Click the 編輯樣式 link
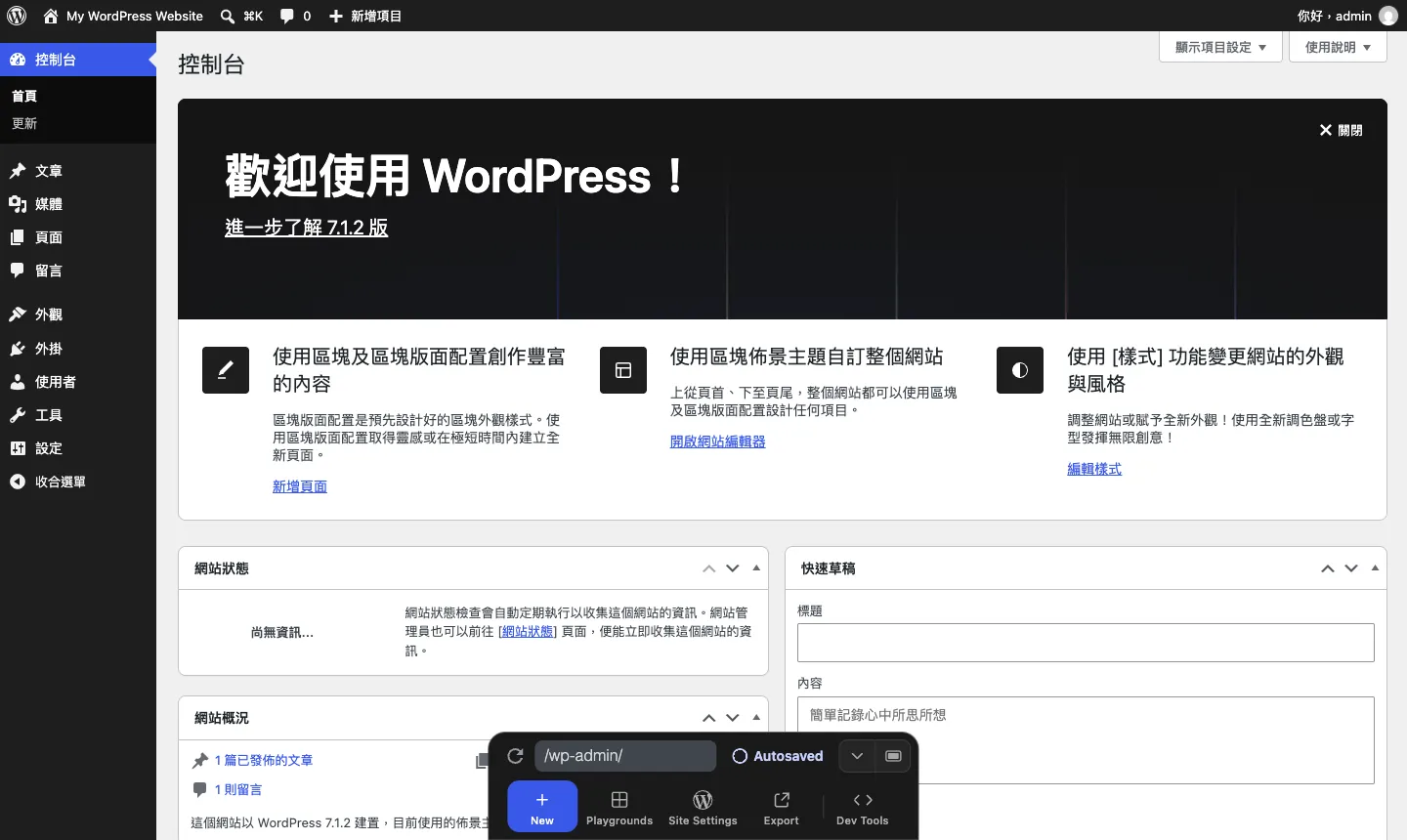The height and width of the screenshot is (840, 1407). (1094, 469)
